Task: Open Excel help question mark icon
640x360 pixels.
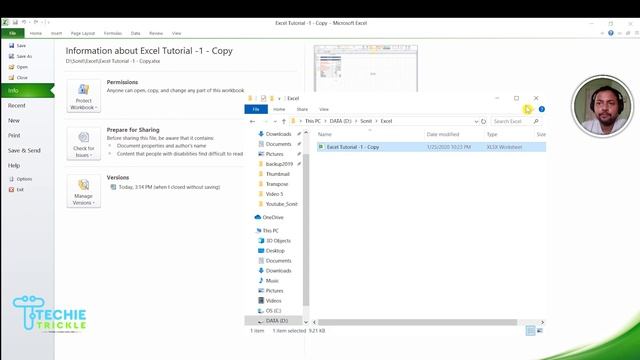Action: tap(611, 33)
